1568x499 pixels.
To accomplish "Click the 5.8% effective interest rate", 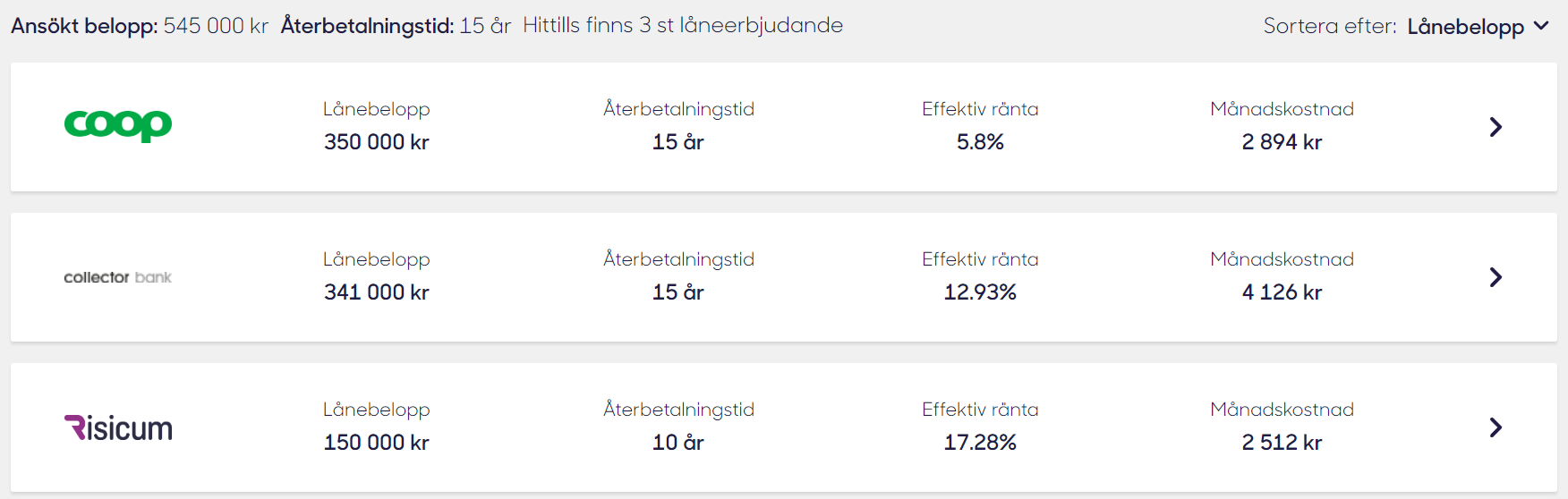I will click(x=980, y=142).
